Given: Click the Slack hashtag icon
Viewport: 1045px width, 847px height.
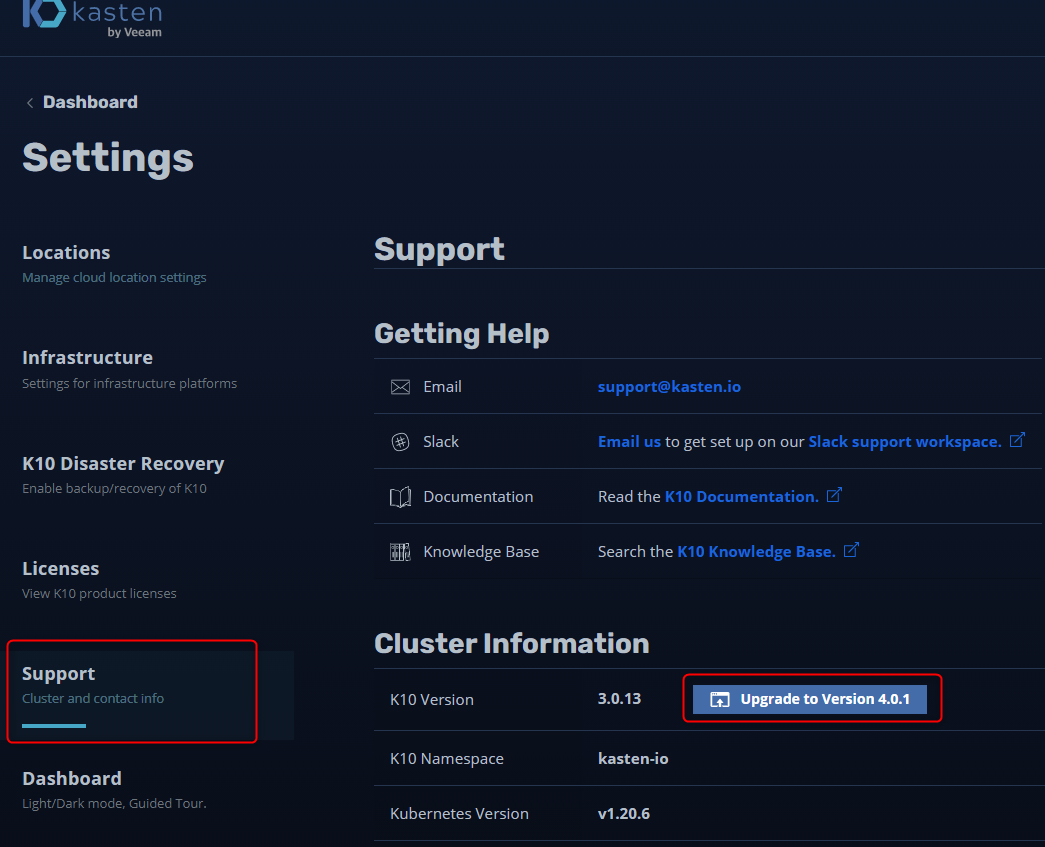Looking at the screenshot, I should [400, 442].
